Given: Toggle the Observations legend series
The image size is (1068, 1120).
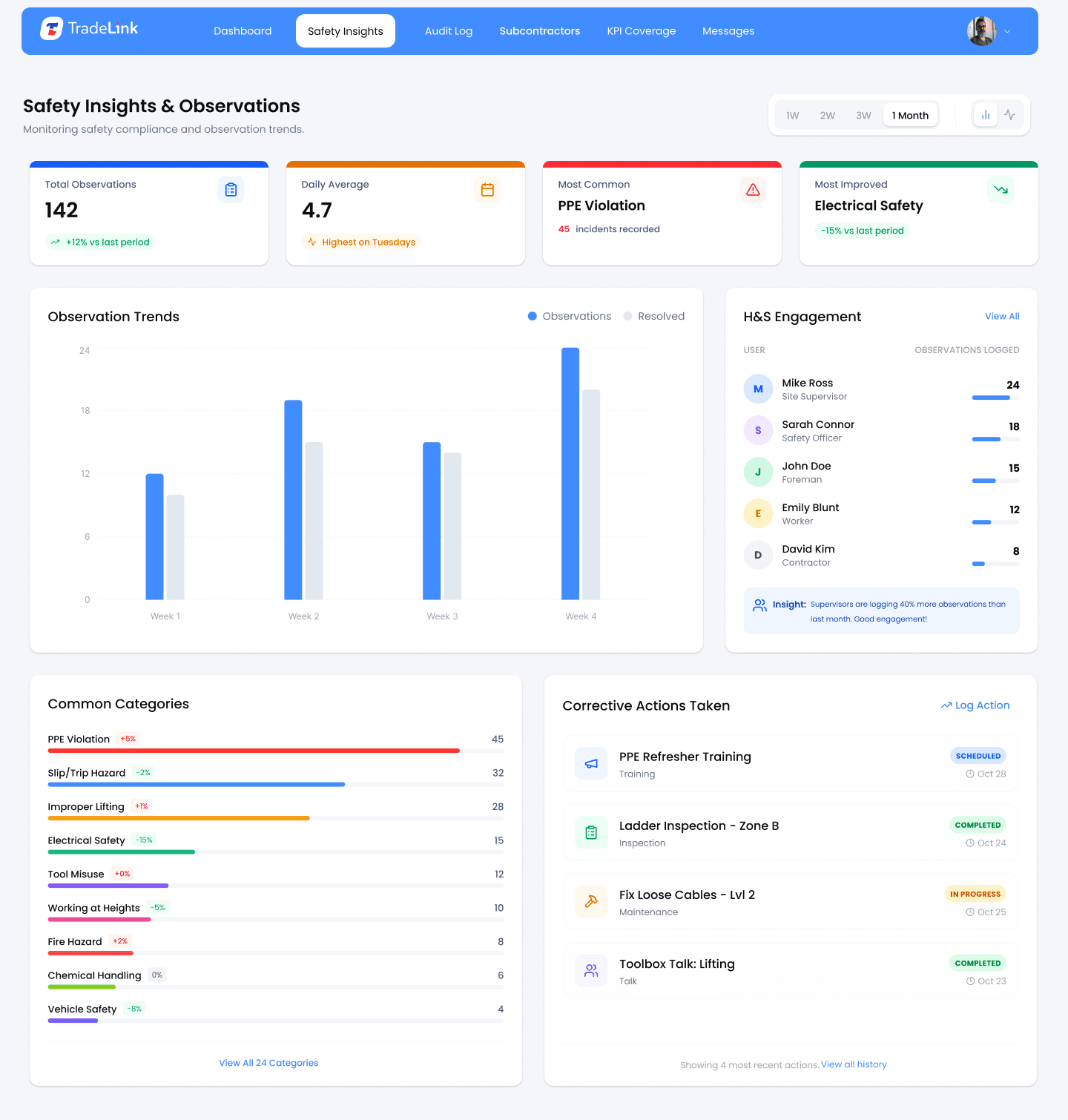Looking at the screenshot, I should tap(570, 316).
